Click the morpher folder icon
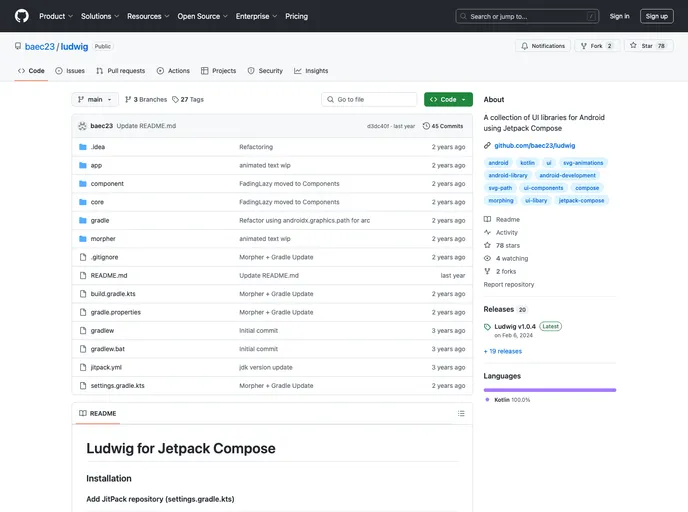Viewport: 688px width, 512px height. [x=82, y=239]
